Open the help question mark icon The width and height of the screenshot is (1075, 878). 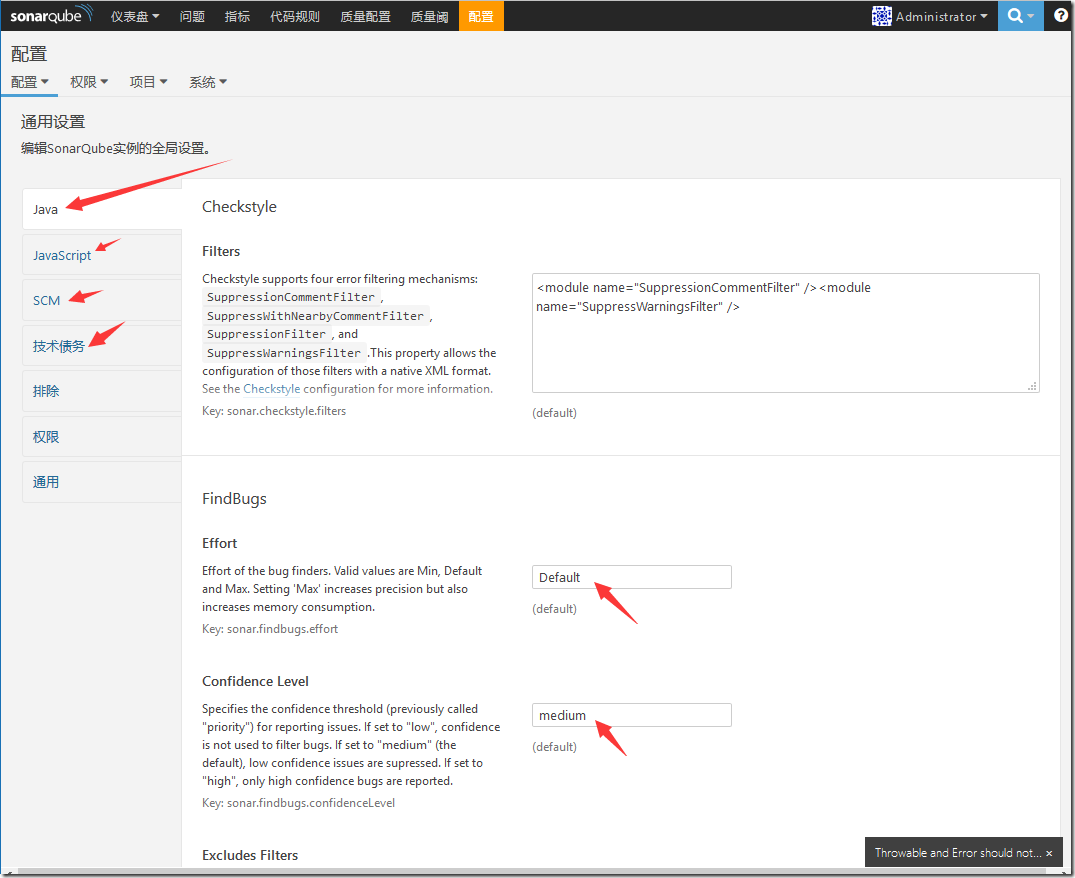[1060, 16]
